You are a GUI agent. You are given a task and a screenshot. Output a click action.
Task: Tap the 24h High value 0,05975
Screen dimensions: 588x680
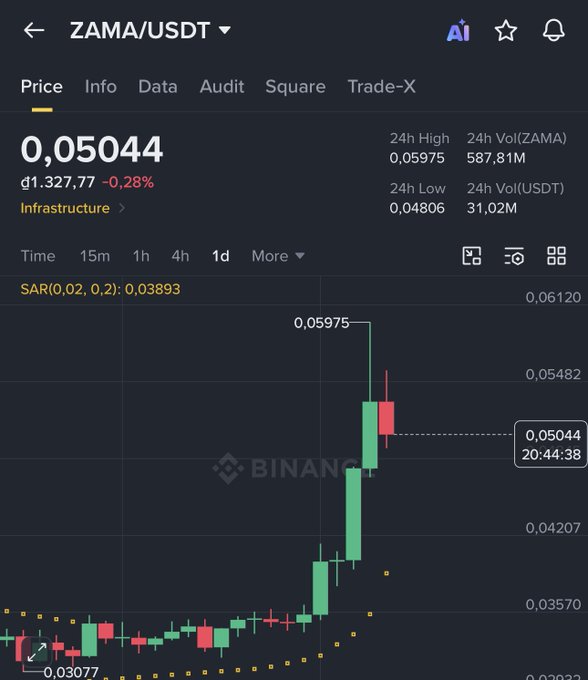coord(417,158)
